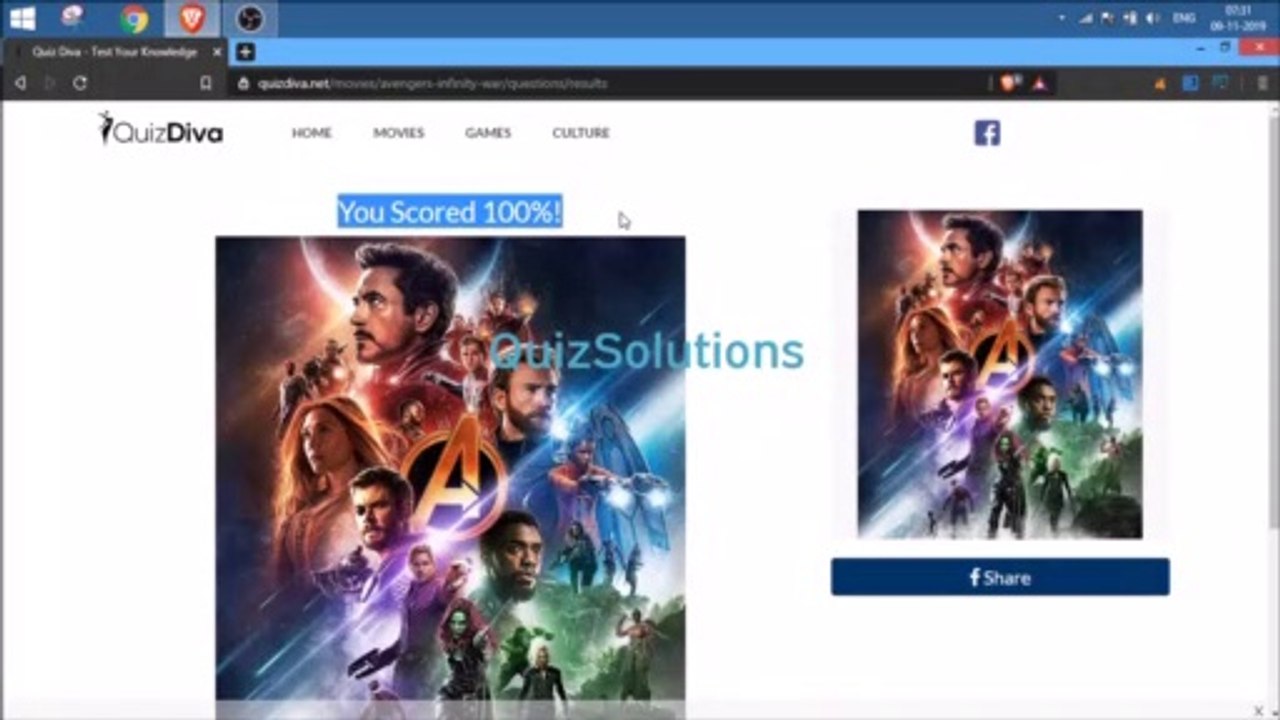Click the Facebook Share button
This screenshot has width=1280, height=720.
click(1000, 577)
